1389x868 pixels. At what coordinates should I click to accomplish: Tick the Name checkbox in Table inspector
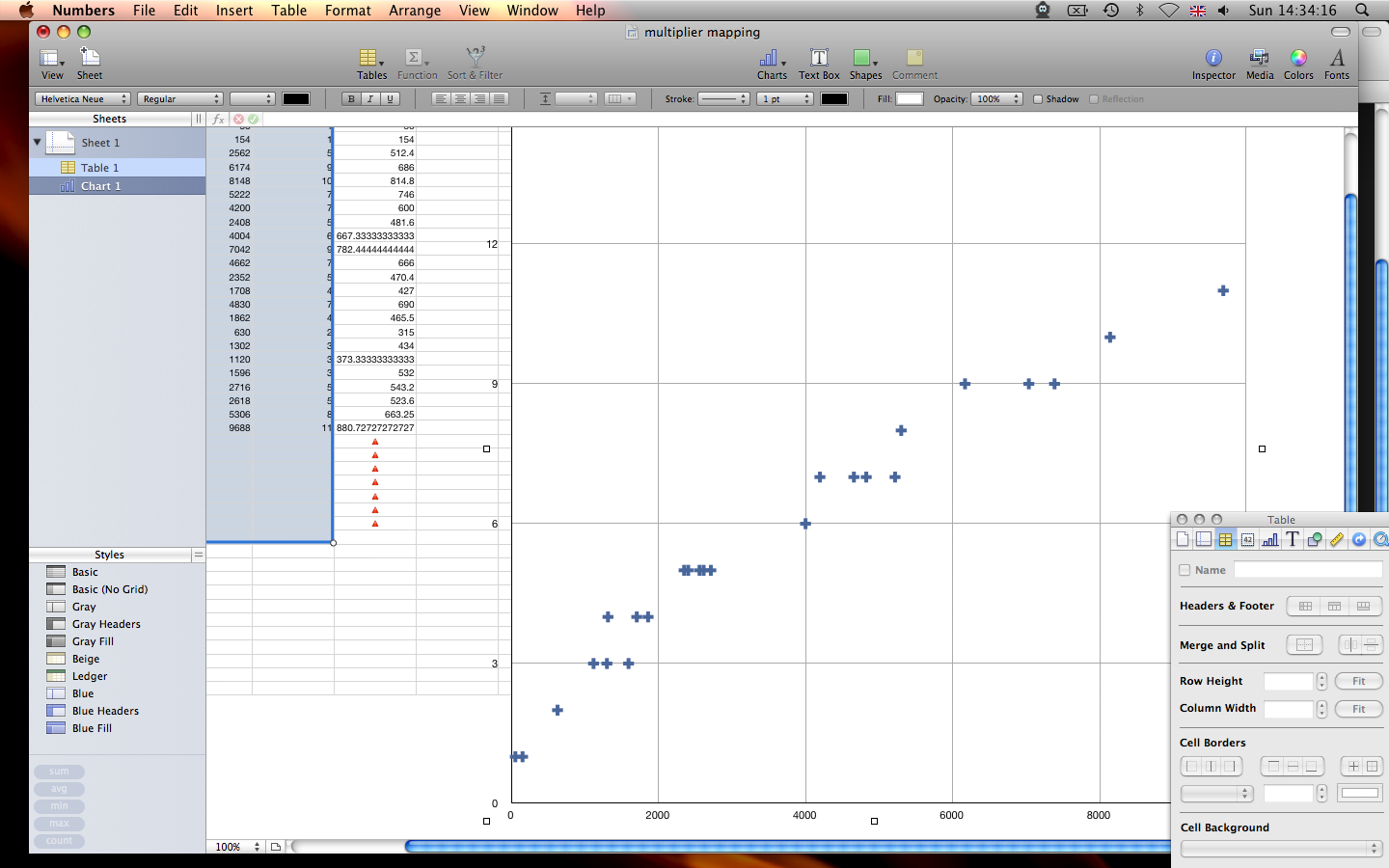click(1185, 570)
